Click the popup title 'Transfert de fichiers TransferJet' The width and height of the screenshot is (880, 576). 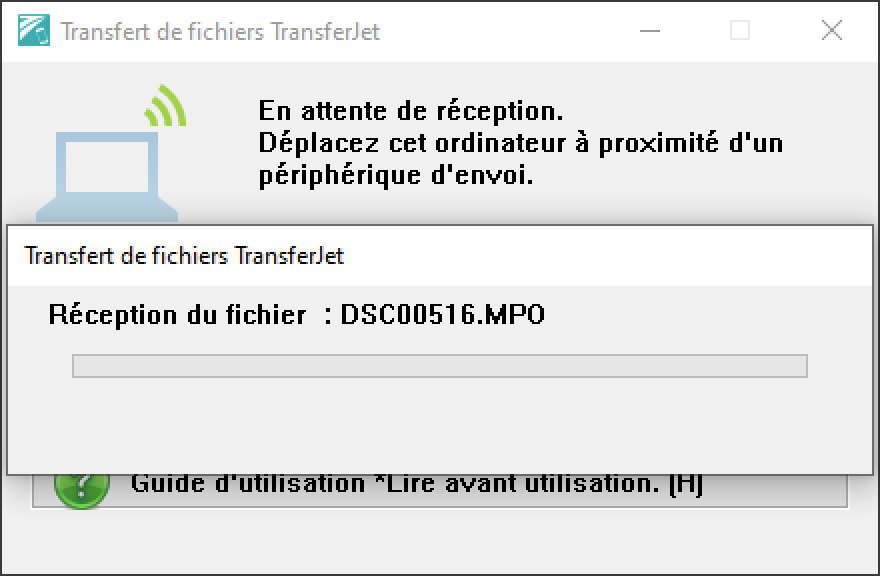(184, 256)
